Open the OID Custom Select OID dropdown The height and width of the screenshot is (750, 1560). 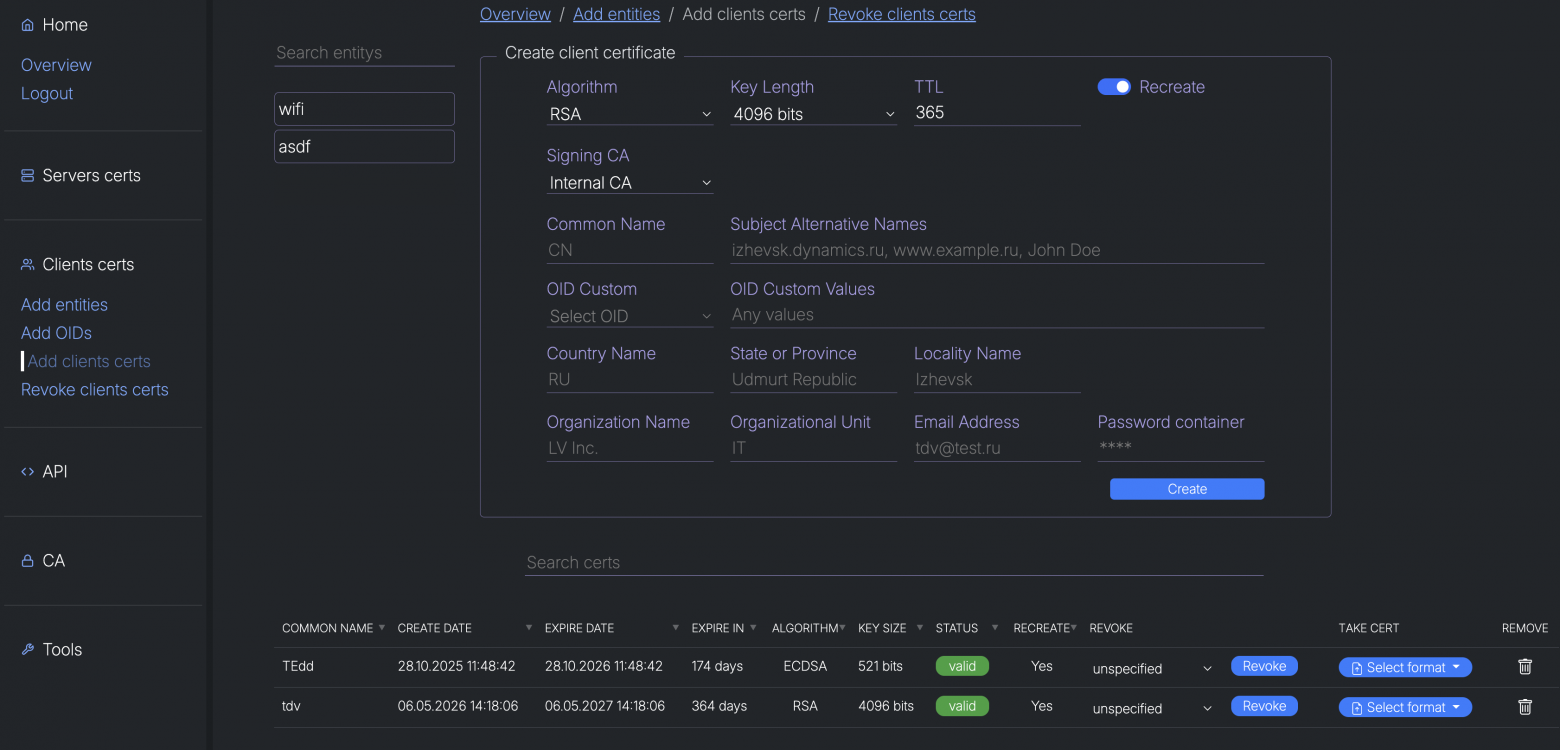pos(630,316)
